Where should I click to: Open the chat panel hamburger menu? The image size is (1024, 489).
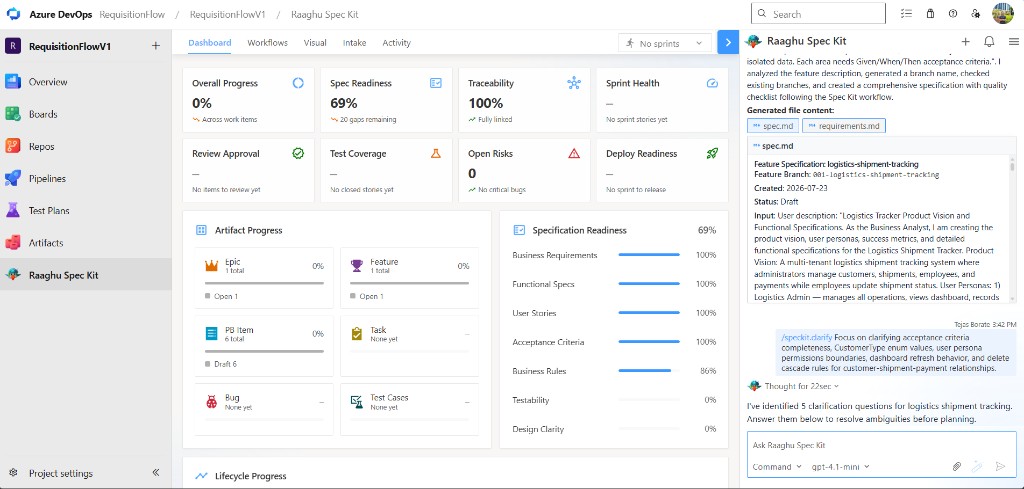pyautogui.click(x=1014, y=42)
